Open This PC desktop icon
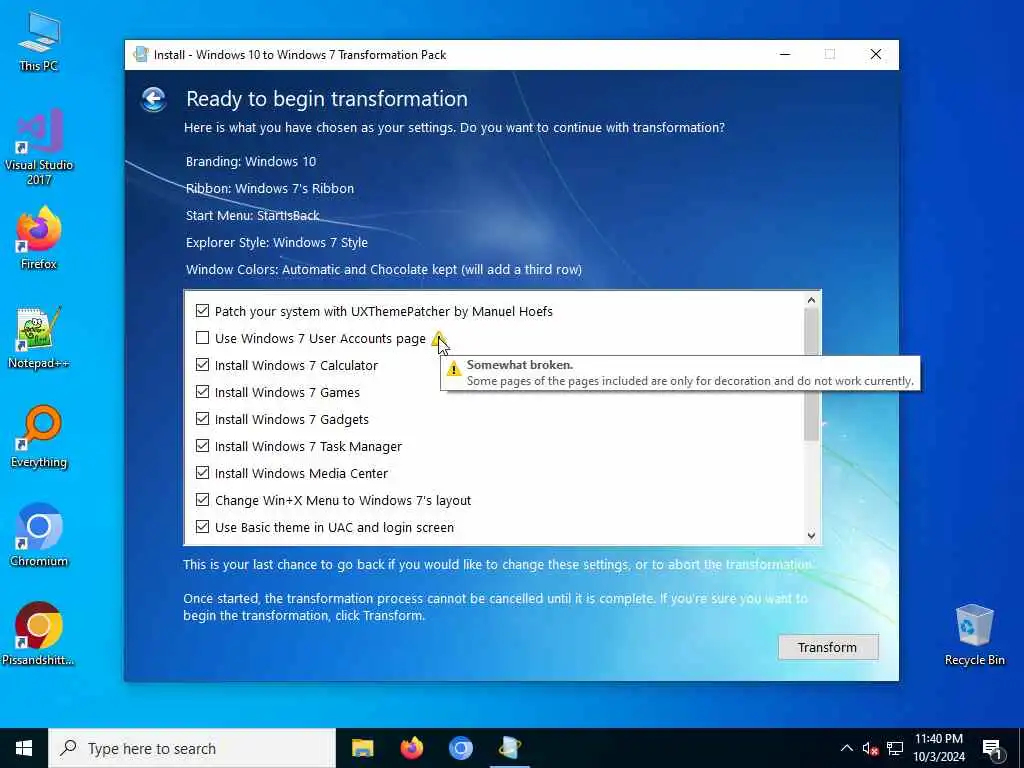This screenshot has height=768, width=1024. (x=39, y=40)
